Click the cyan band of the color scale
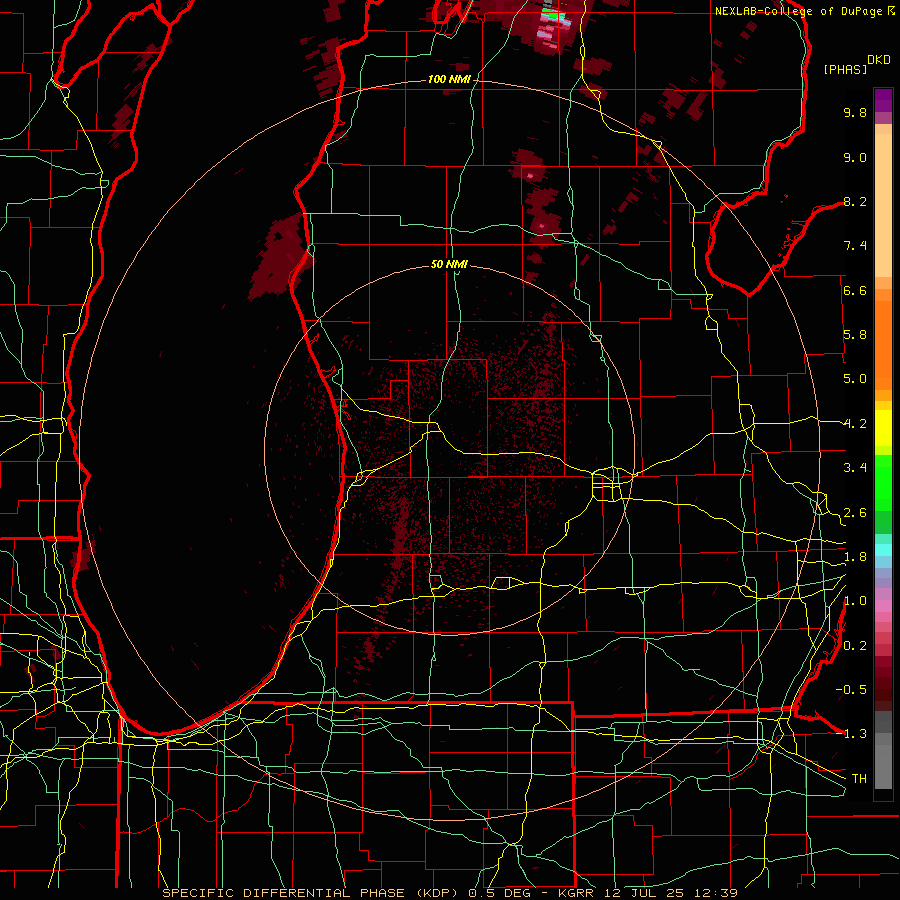The height and width of the screenshot is (900, 900). point(883,550)
